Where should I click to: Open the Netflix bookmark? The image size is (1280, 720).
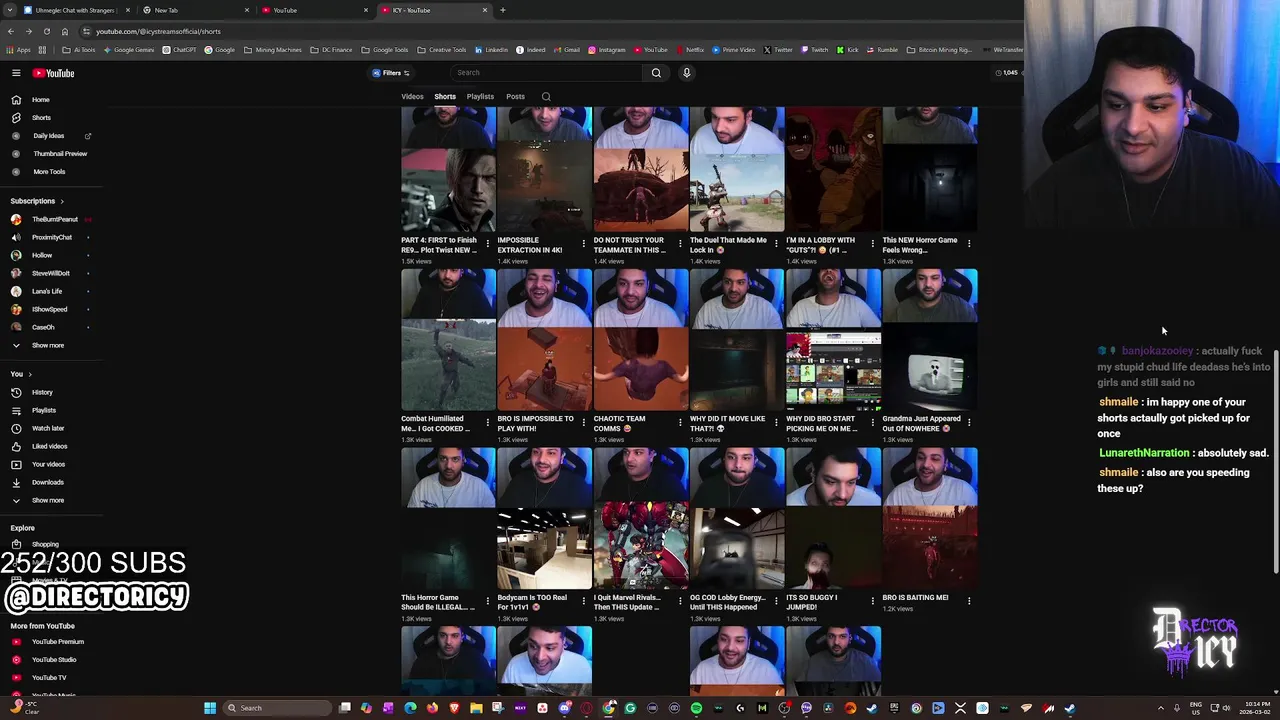point(689,50)
